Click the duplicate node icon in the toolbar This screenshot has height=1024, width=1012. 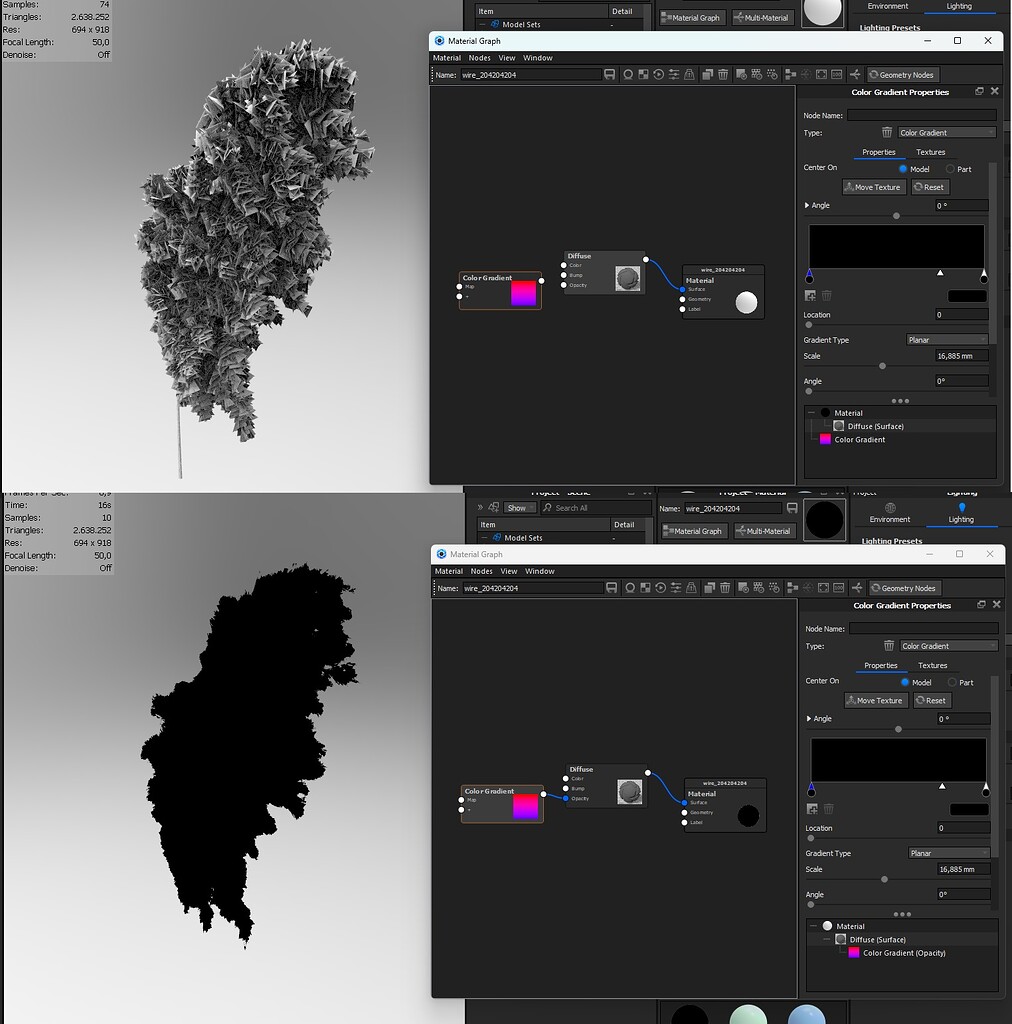(x=708, y=74)
